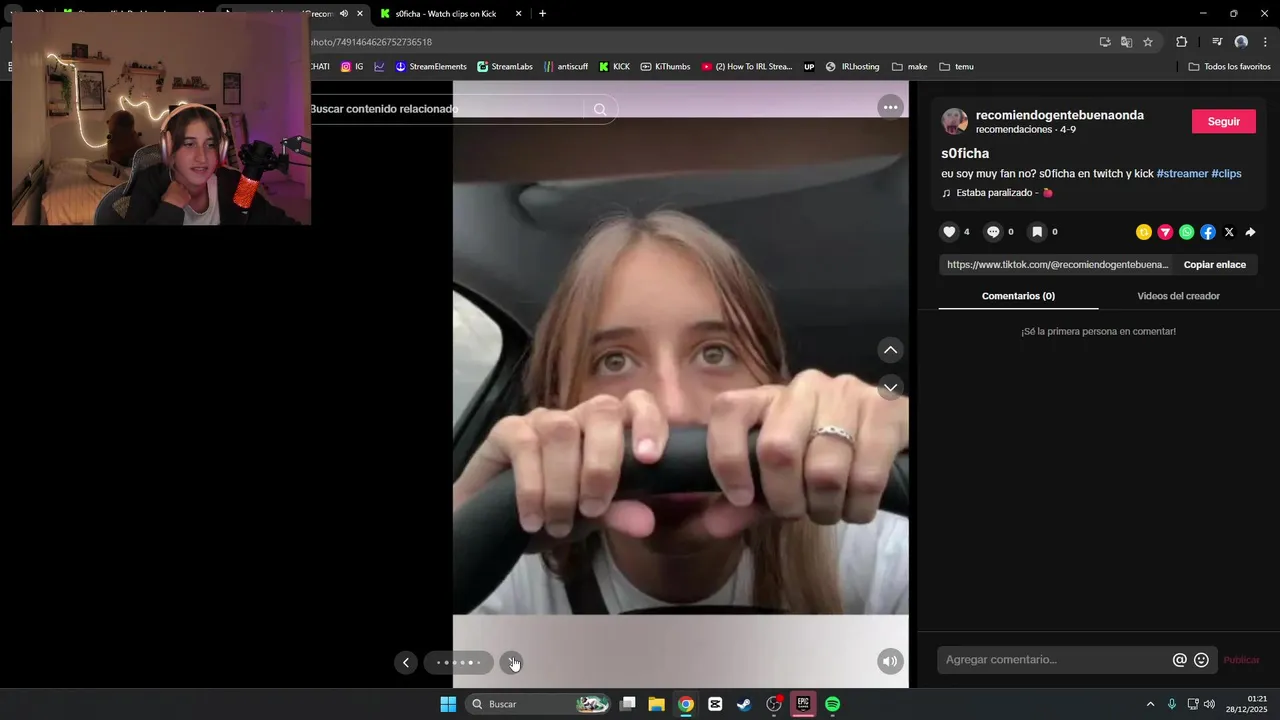Open more share options arrow
Screen dimensions: 1280x720
(x=1250, y=232)
